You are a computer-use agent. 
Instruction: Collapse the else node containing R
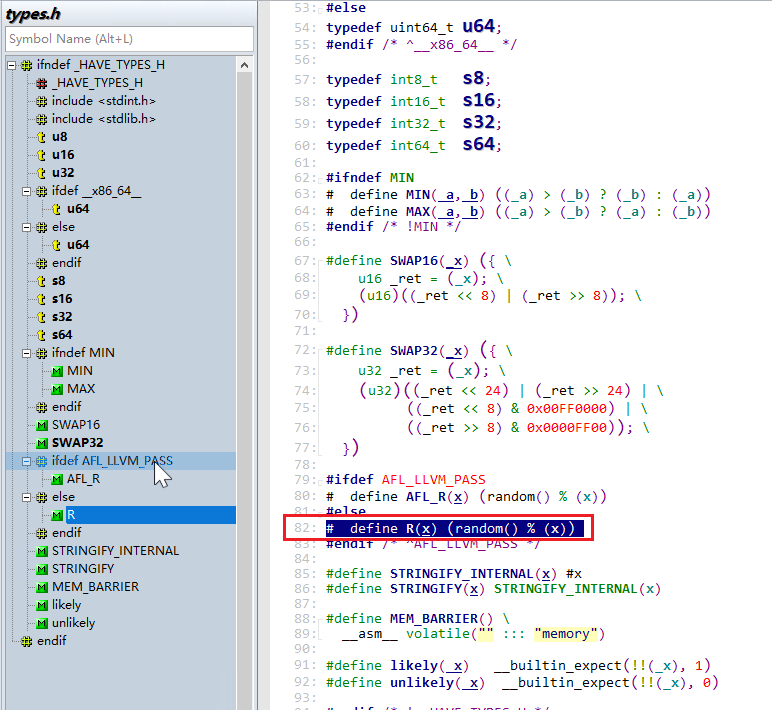tap(27, 497)
